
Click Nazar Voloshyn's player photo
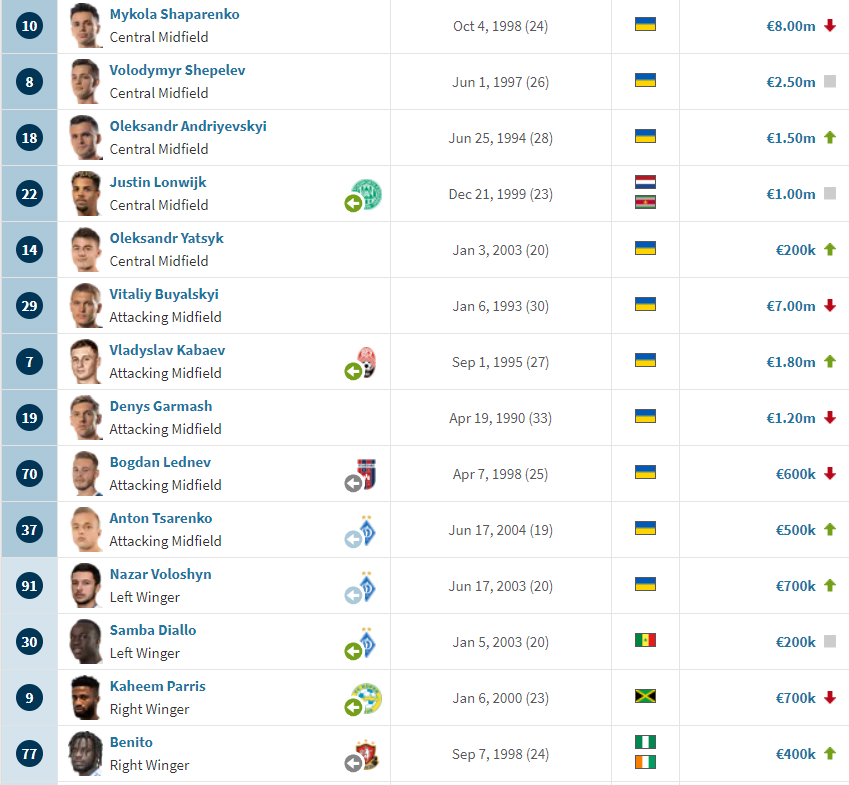tap(86, 586)
